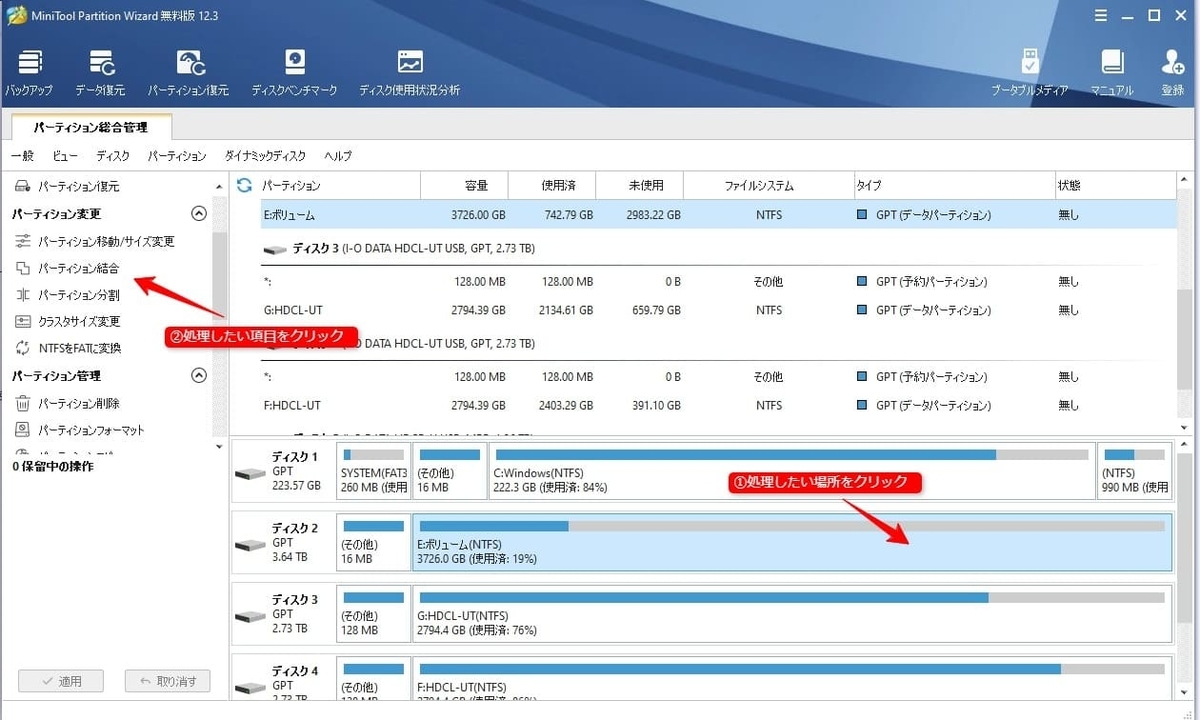Screen dimensions: 1200x720
Task: Click the 適用 apply button
Action: 61,681
